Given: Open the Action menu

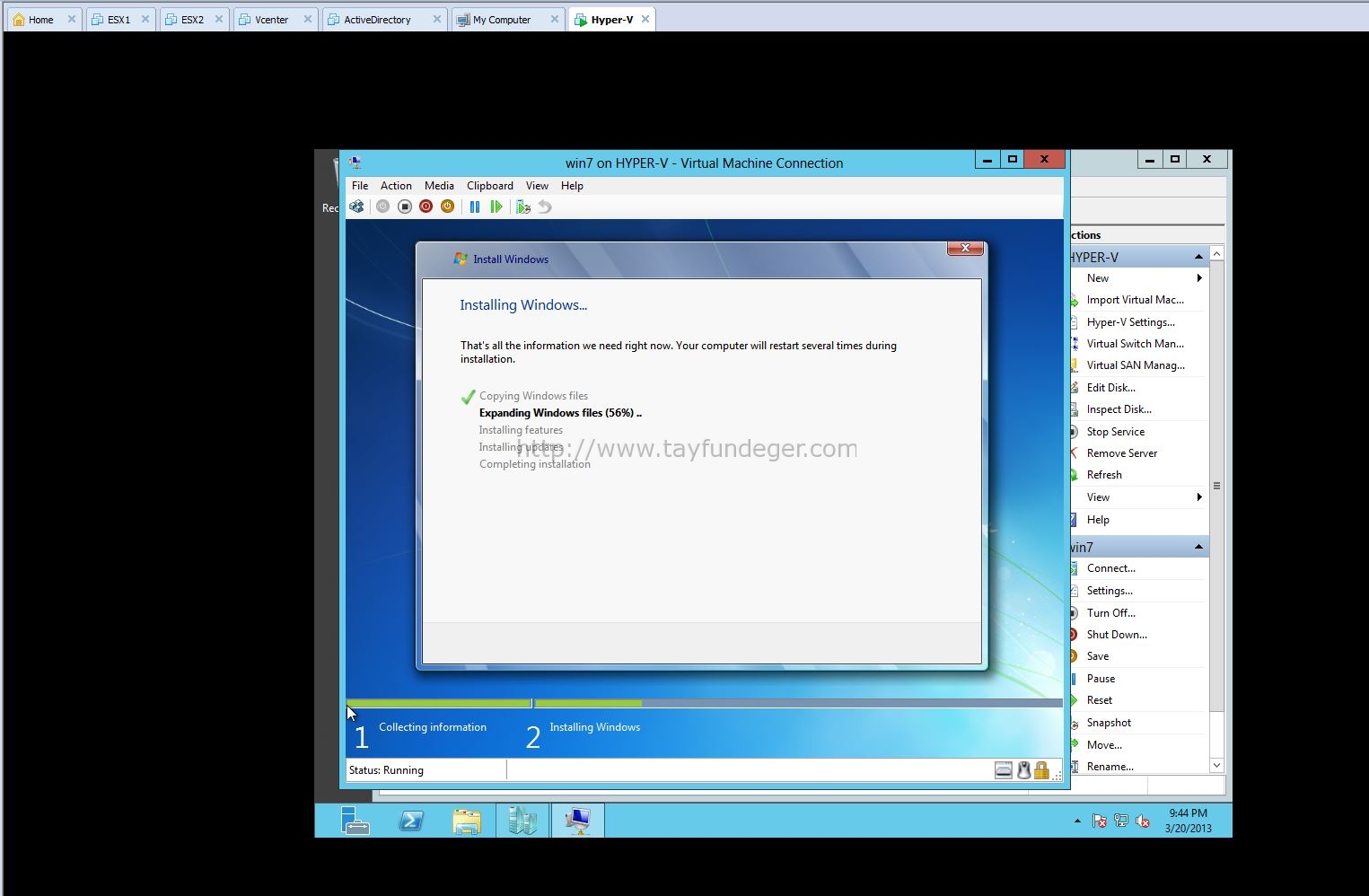Looking at the screenshot, I should (396, 186).
